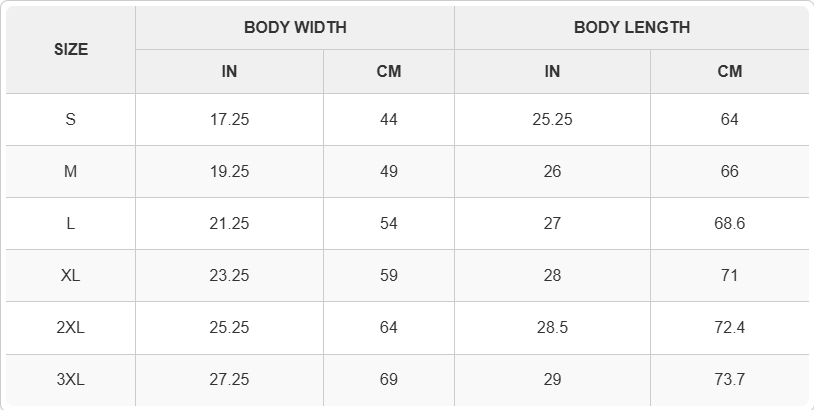Viewport: 814px width, 410px height.
Task: Click the 17.25 body width value
Action: click(x=229, y=119)
